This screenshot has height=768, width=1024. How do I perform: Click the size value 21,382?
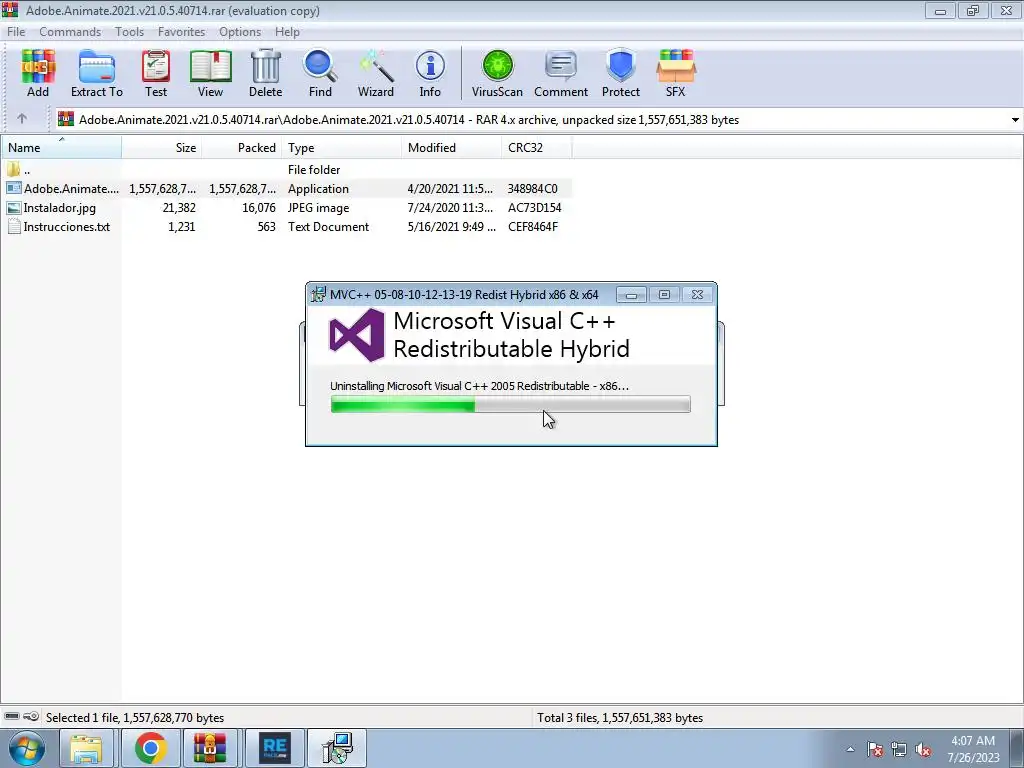pyautogui.click(x=179, y=208)
